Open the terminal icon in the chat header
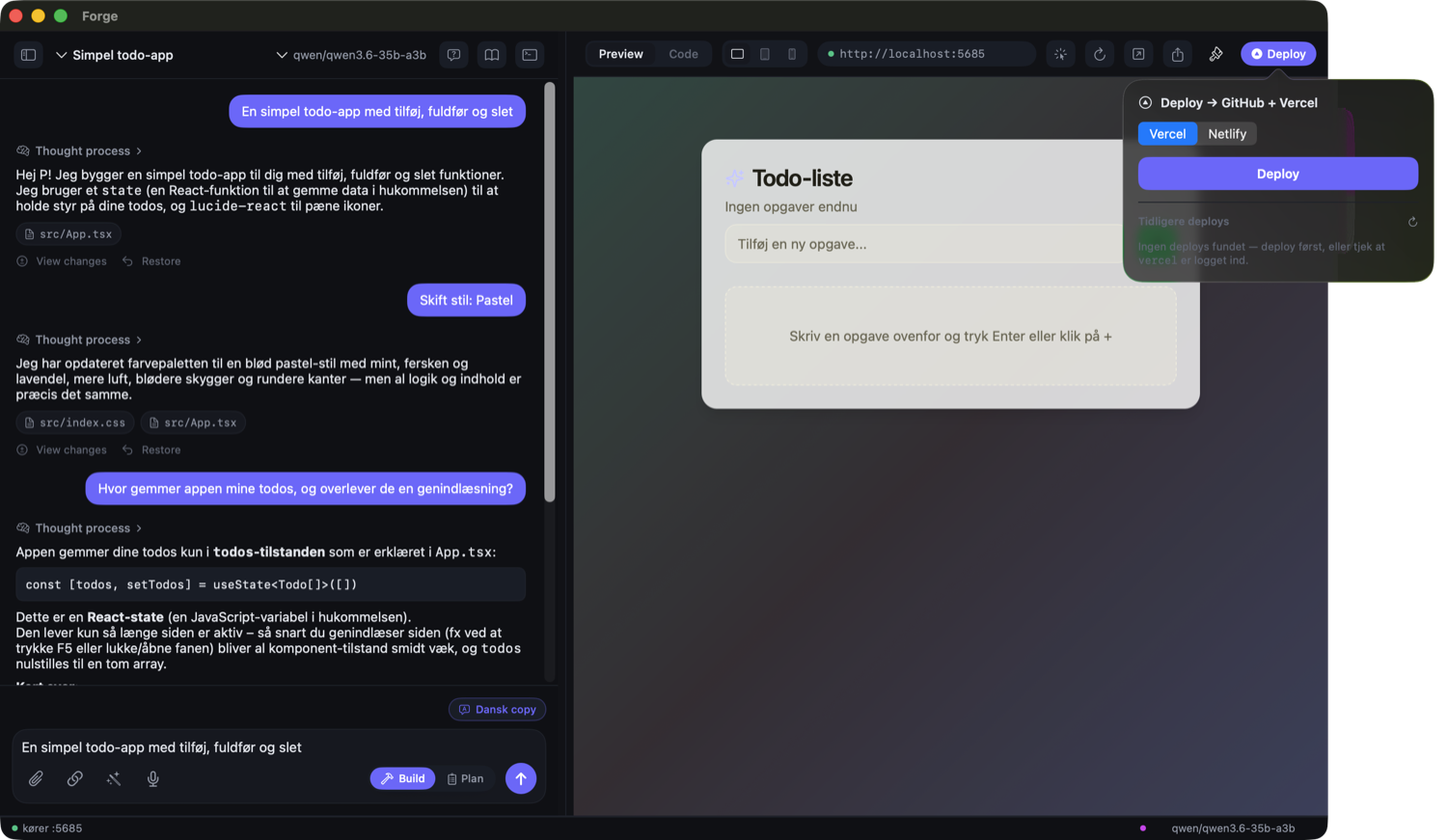1447x840 pixels. [x=531, y=55]
